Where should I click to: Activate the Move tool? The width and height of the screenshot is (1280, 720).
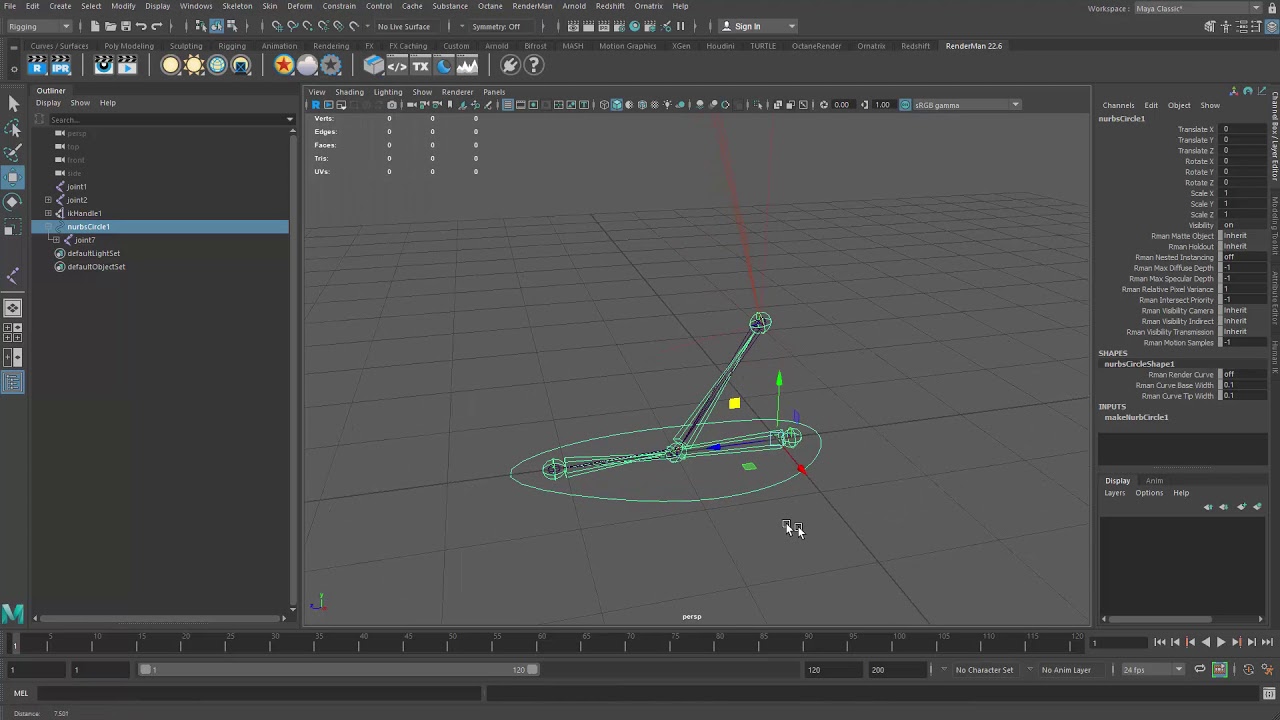pyautogui.click(x=13, y=178)
